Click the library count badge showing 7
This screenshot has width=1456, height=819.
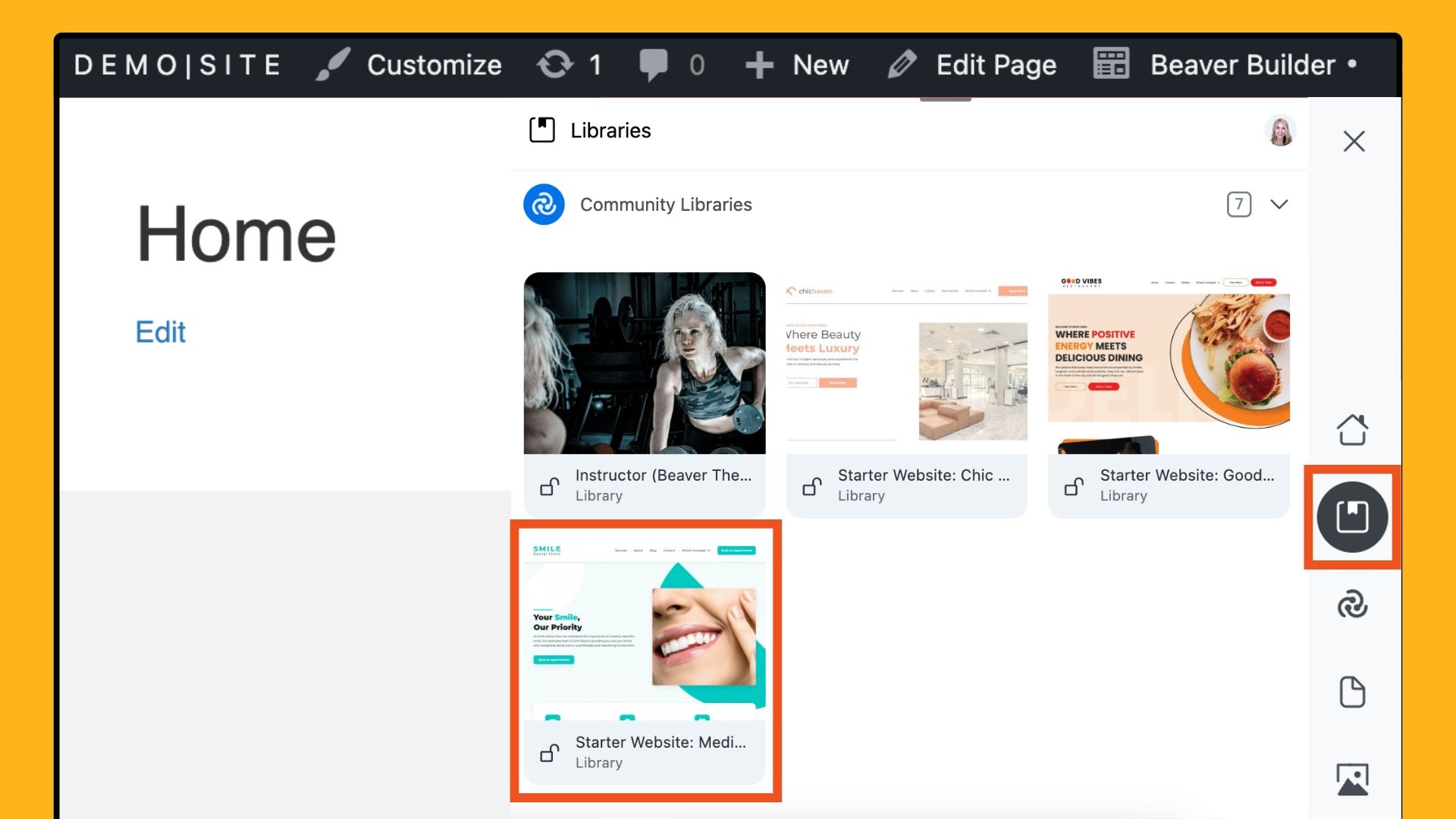(1238, 205)
